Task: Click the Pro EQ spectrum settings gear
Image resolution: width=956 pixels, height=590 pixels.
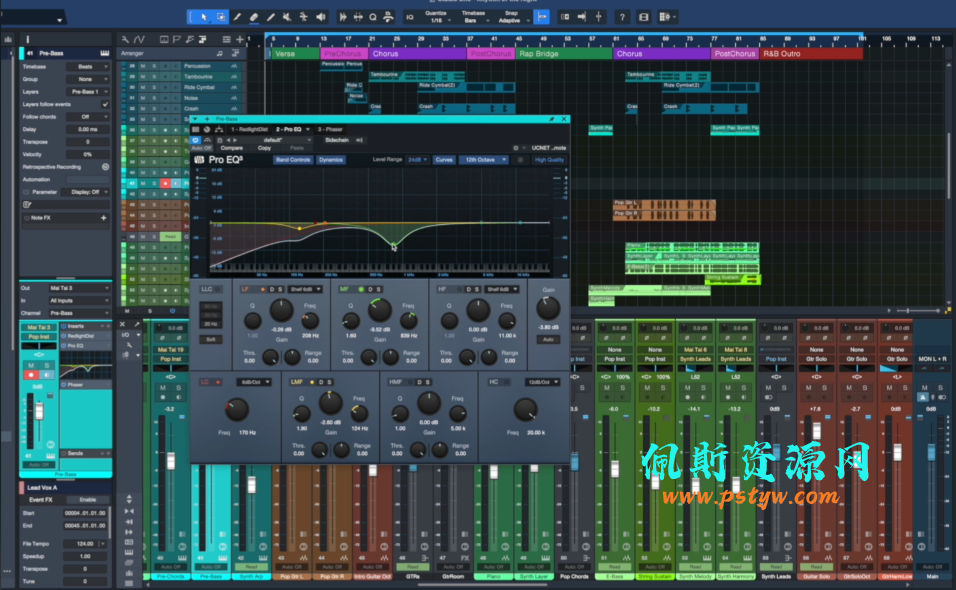Action: (520, 160)
